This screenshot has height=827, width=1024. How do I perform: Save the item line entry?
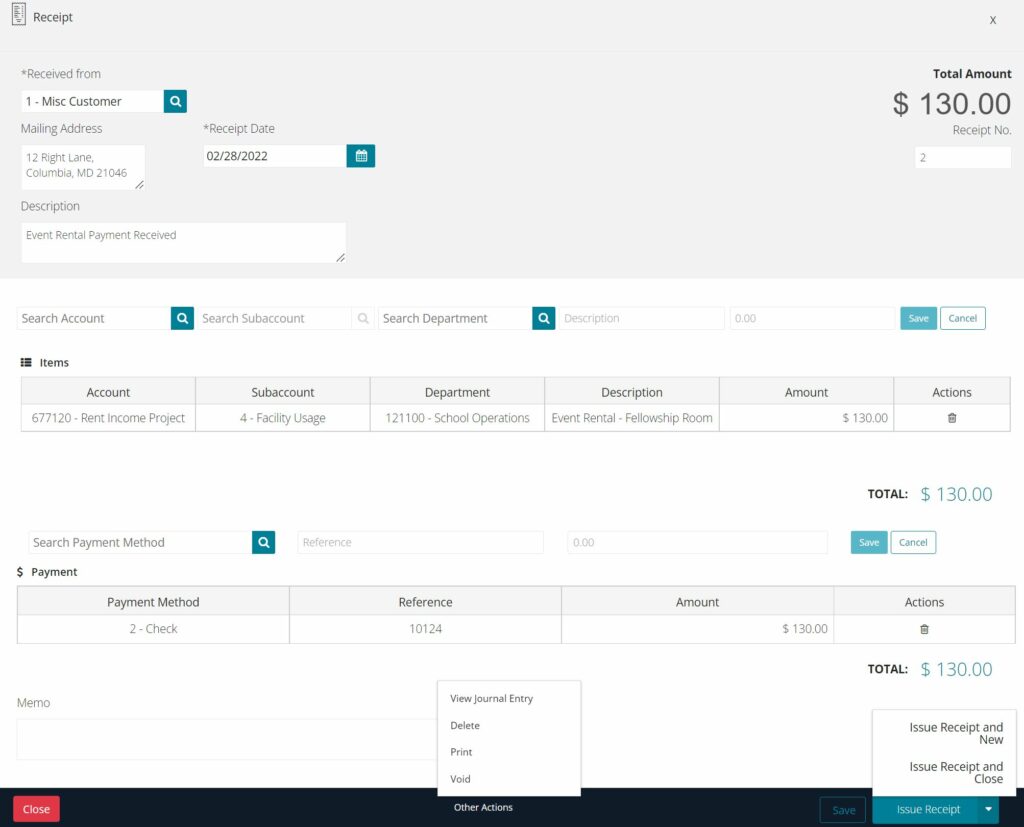918,317
